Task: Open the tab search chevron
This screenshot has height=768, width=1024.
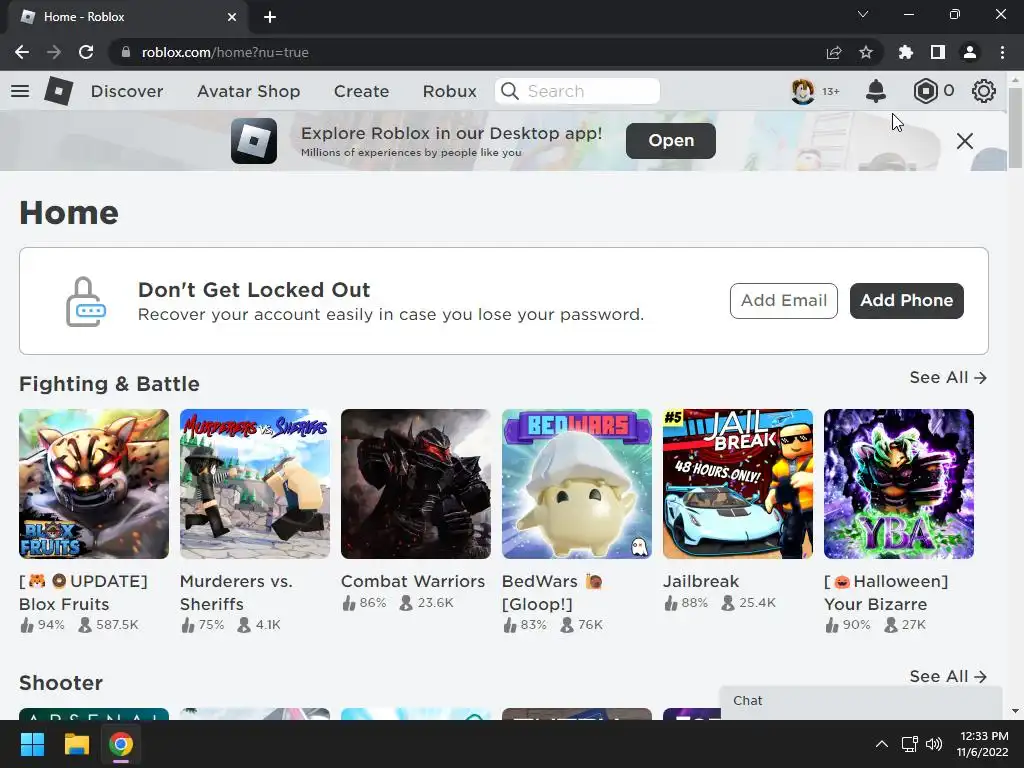Action: coord(863,14)
